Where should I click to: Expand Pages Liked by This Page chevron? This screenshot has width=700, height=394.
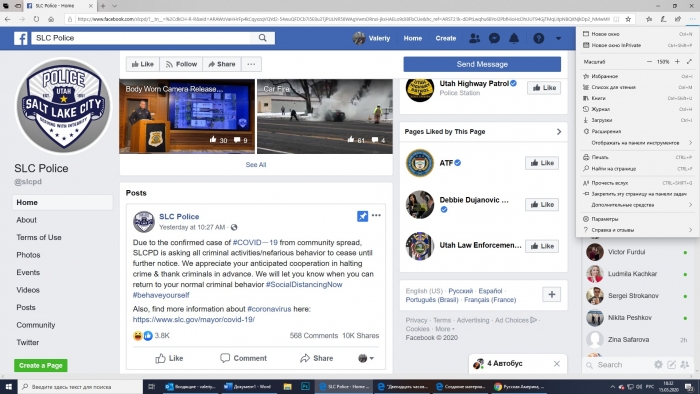[x=559, y=132]
